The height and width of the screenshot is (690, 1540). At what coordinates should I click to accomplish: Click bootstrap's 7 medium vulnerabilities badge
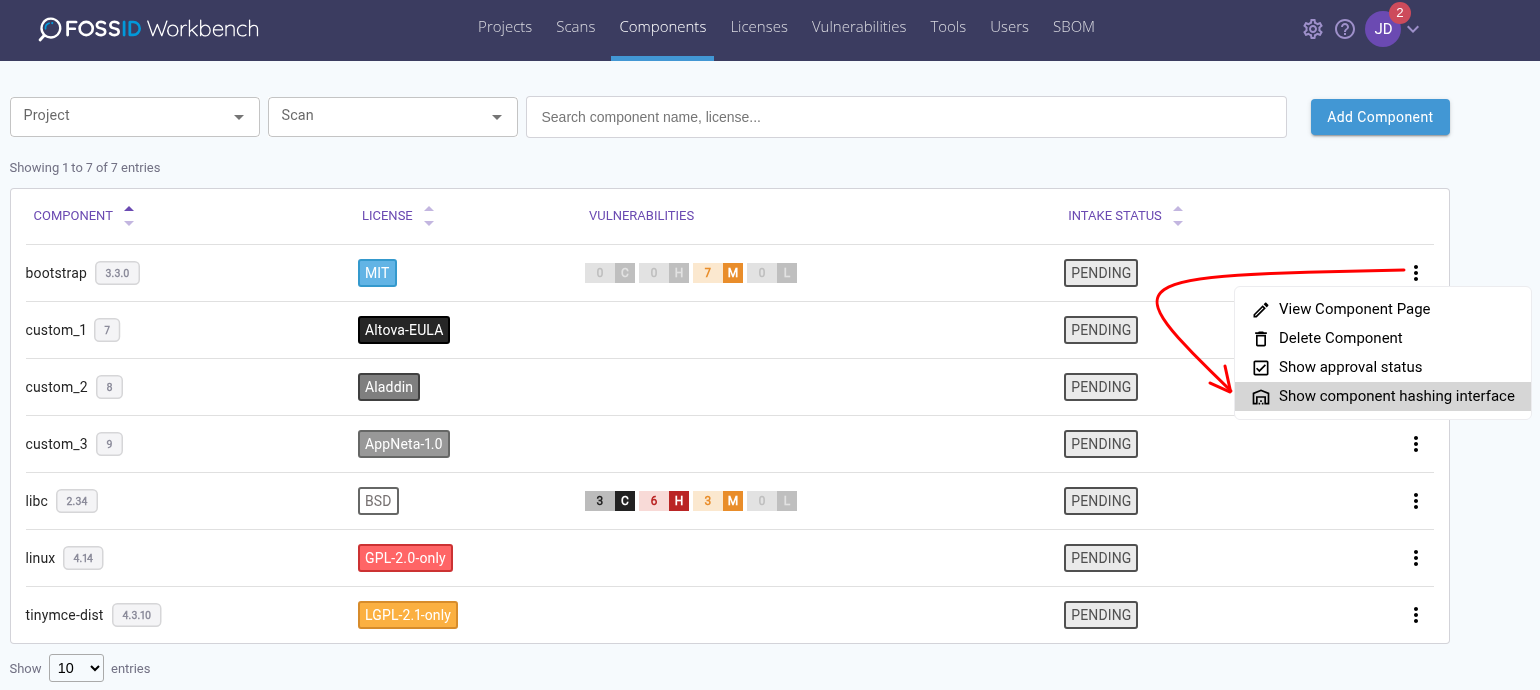click(x=718, y=273)
